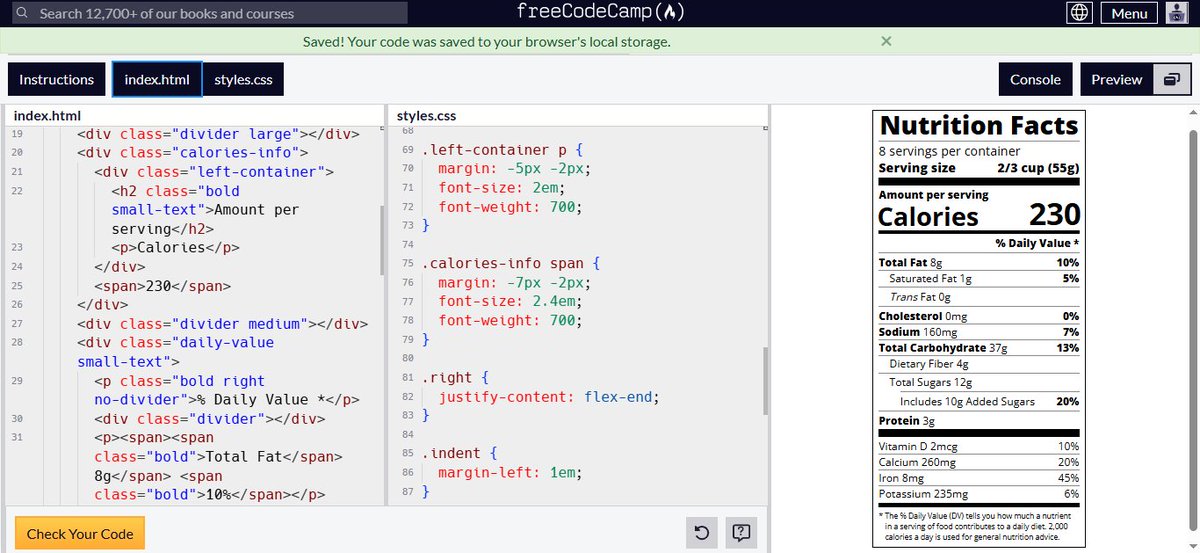The image size is (1200, 553).
Task: Toggle the Preview panel
Action: (x=1117, y=80)
